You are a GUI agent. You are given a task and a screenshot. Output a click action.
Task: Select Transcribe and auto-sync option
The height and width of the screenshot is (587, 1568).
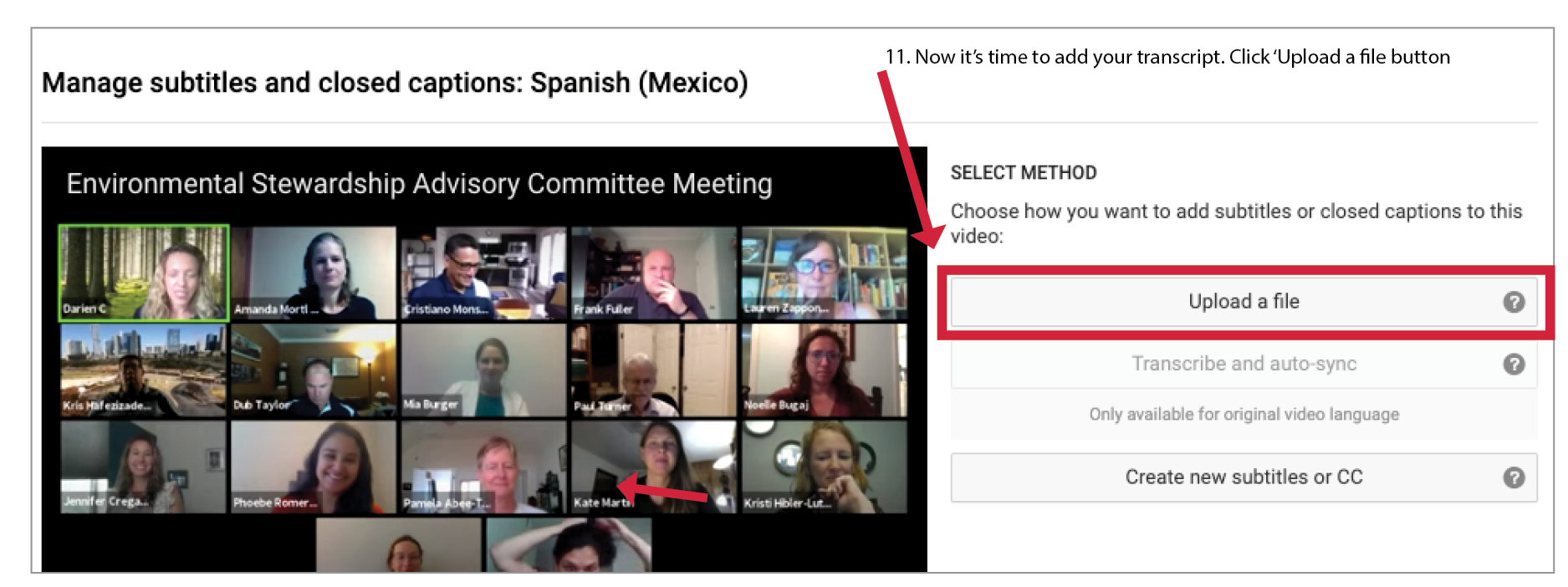[x=1244, y=364]
